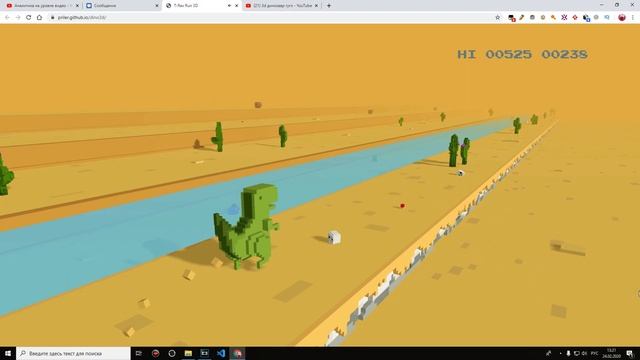Click the red diamond extension icon
Screen dimensions: 640x360
pyautogui.click(x=575, y=18)
